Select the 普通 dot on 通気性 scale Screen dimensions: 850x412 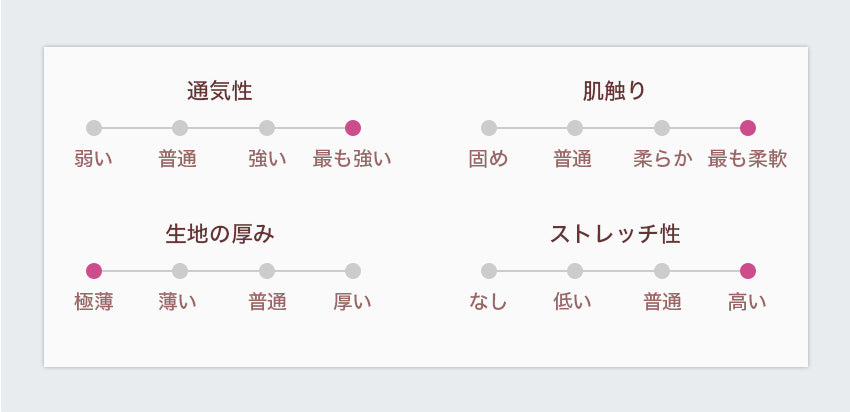click(x=180, y=128)
